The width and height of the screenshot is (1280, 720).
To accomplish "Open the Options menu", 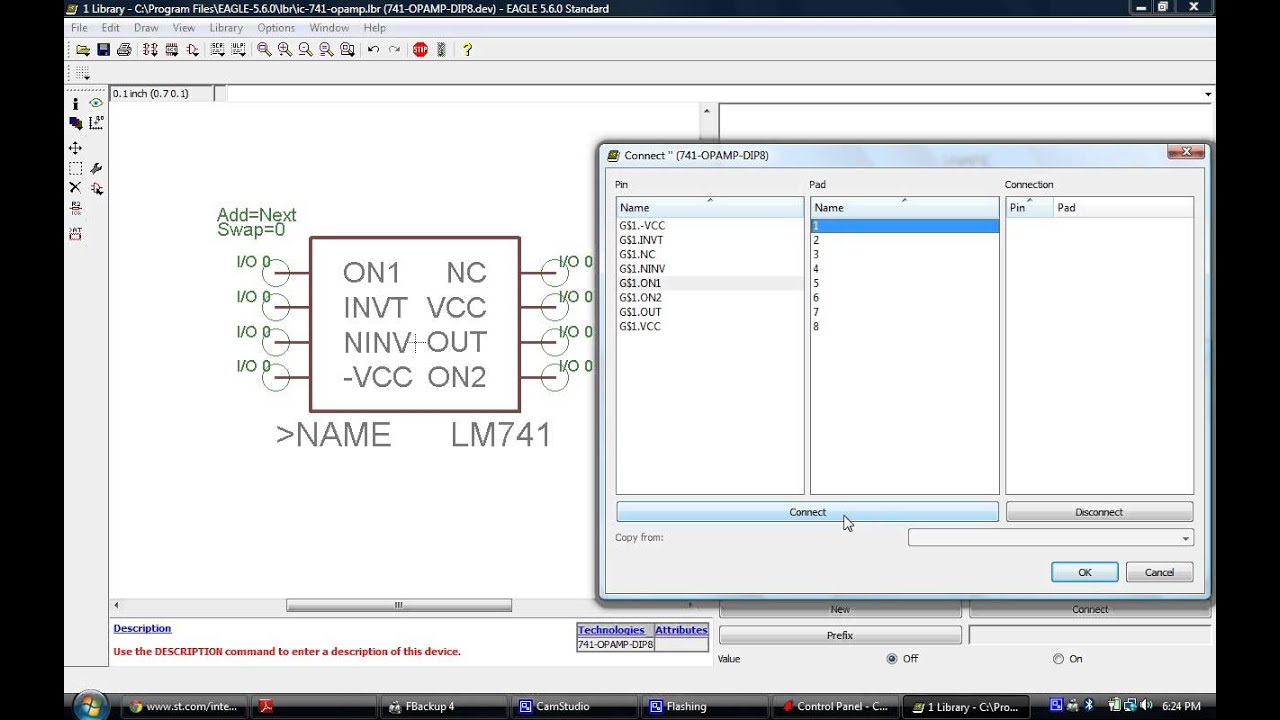I will point(276,28).
